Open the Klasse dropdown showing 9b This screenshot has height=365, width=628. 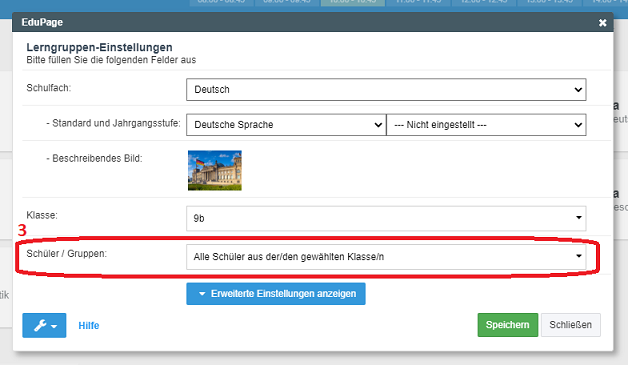click(386, 218)
